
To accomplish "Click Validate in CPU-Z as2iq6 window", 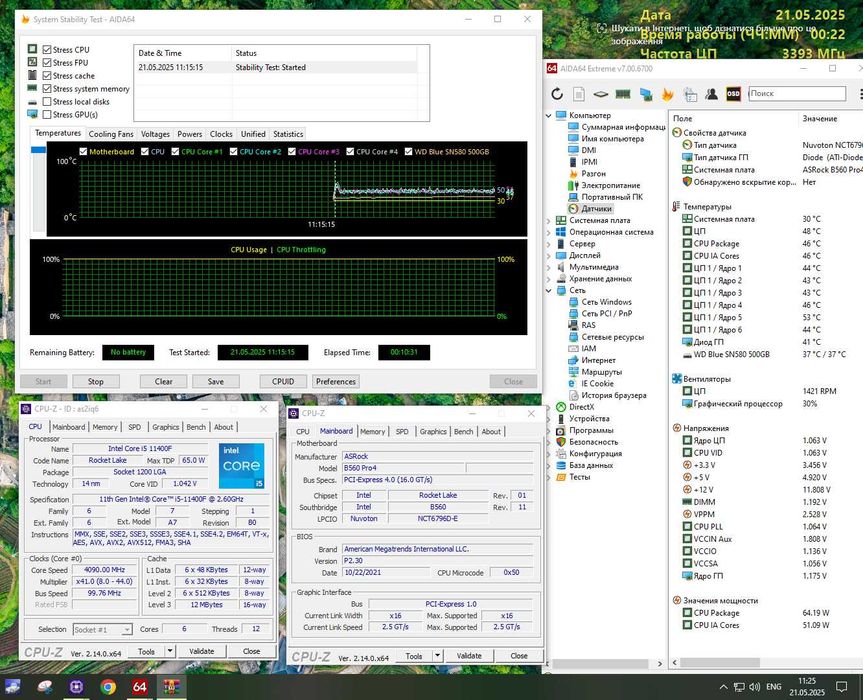I will (x=201, y=651).
